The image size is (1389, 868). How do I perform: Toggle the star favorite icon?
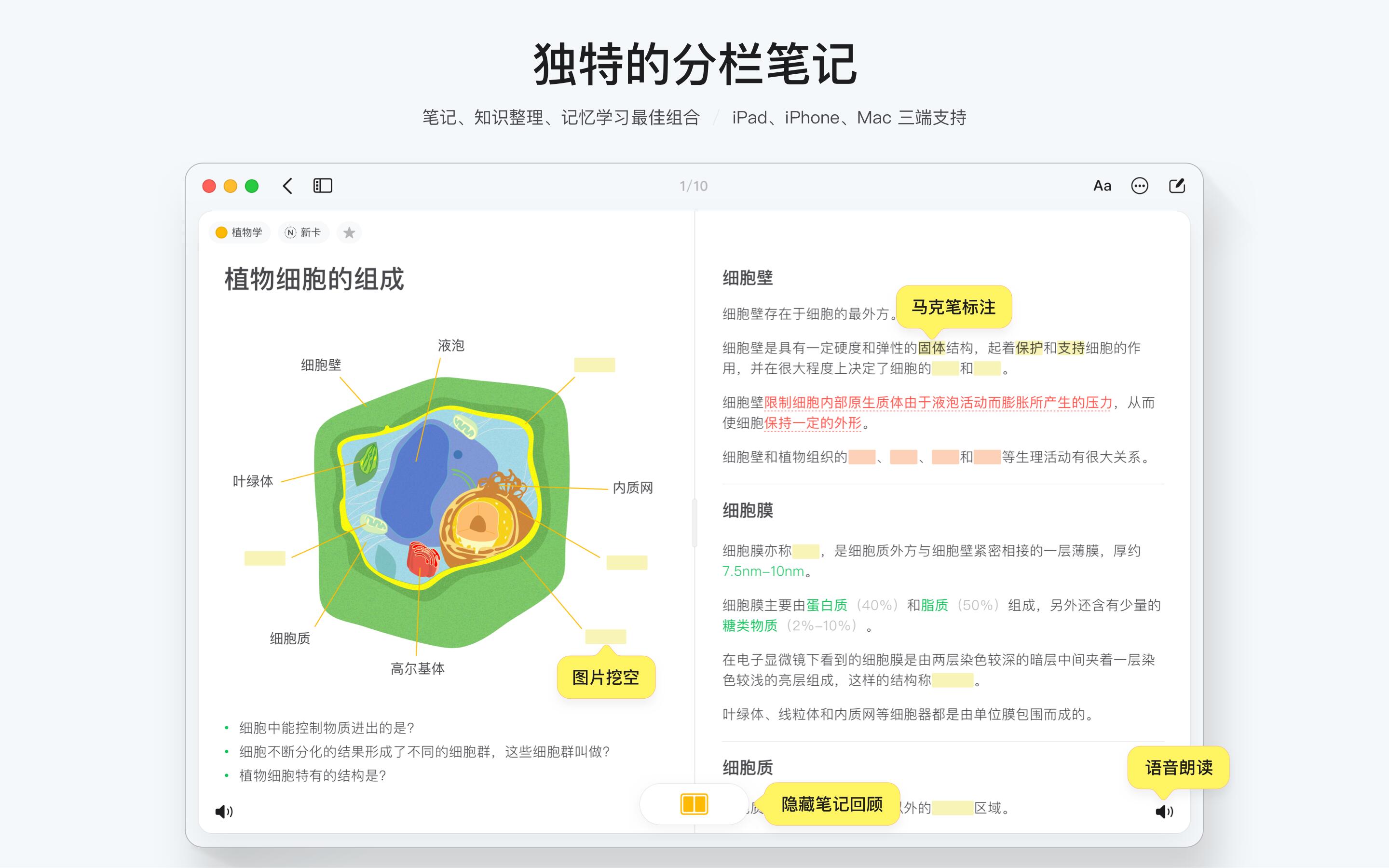click(349, 232)
